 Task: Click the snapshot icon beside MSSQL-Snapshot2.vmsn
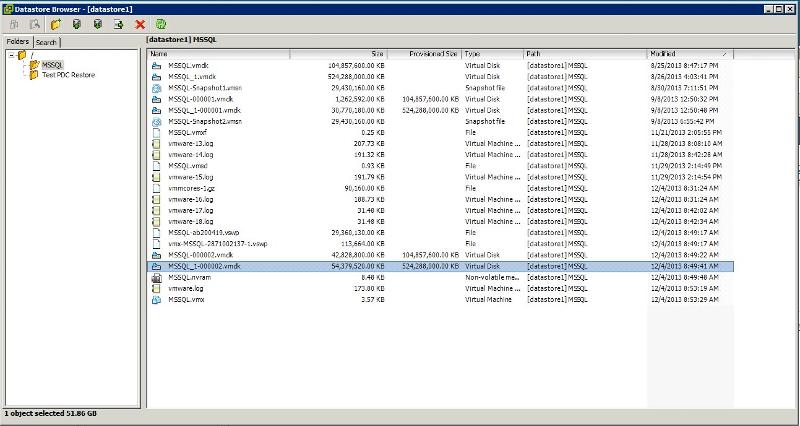point(157,121)
